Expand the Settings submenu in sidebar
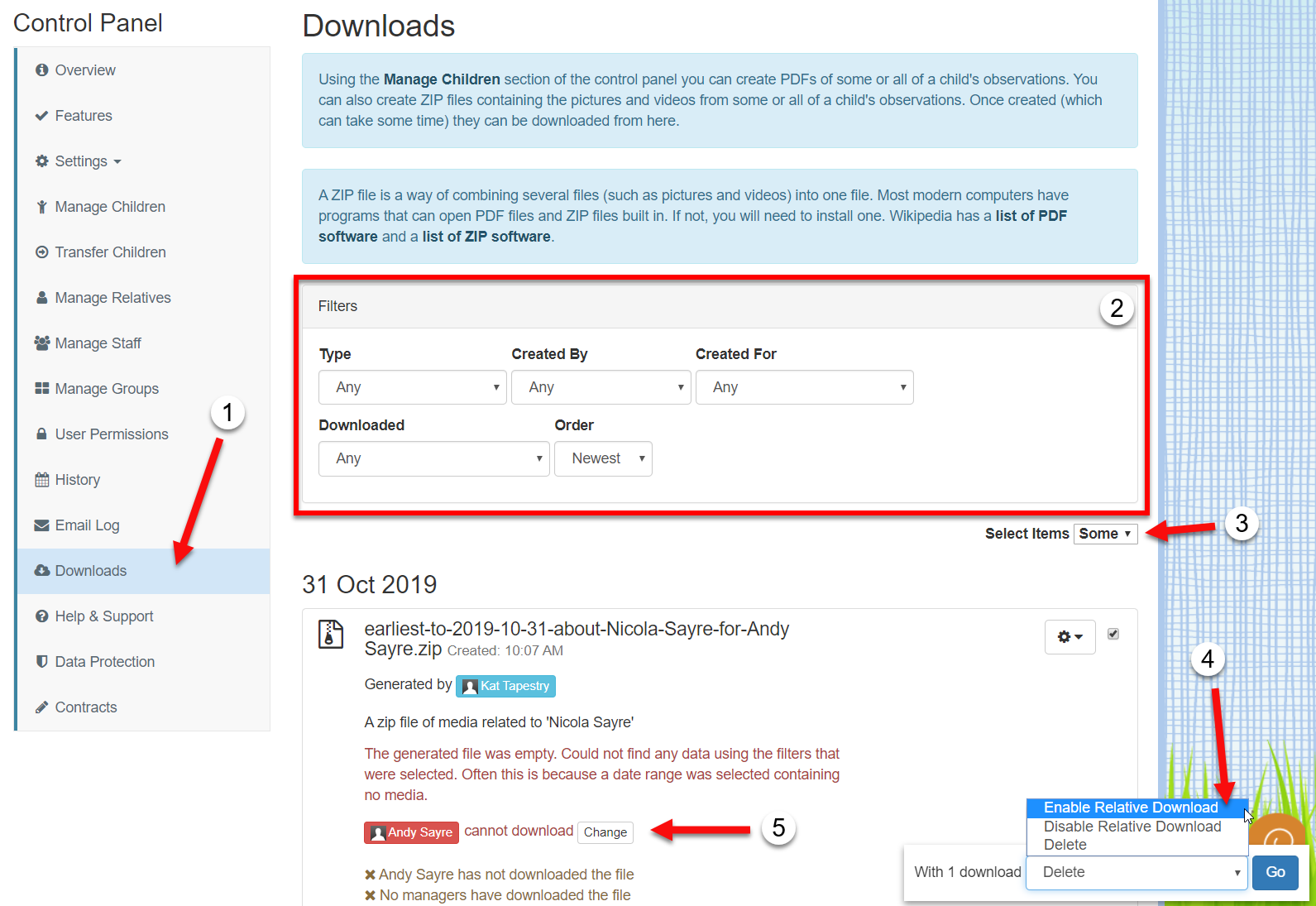 point(87,161)
